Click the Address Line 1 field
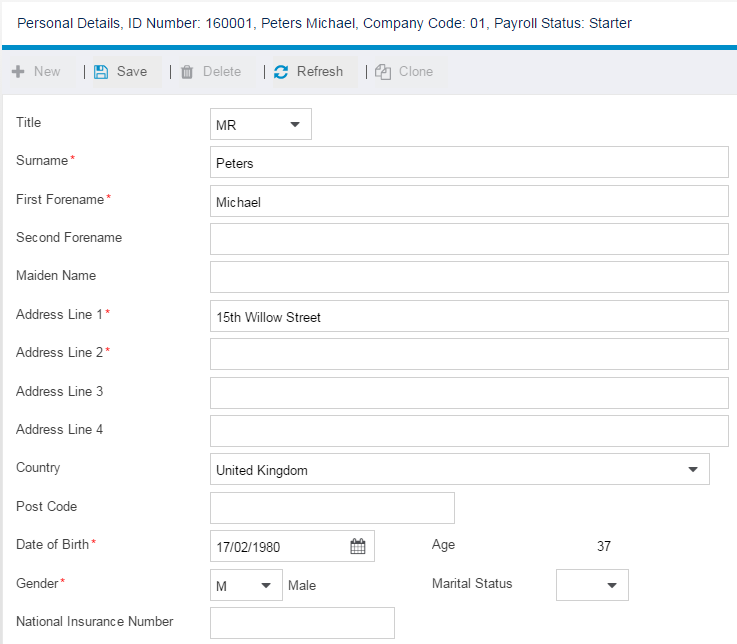This screenshot has height=644, width=737. pos(469,316)
